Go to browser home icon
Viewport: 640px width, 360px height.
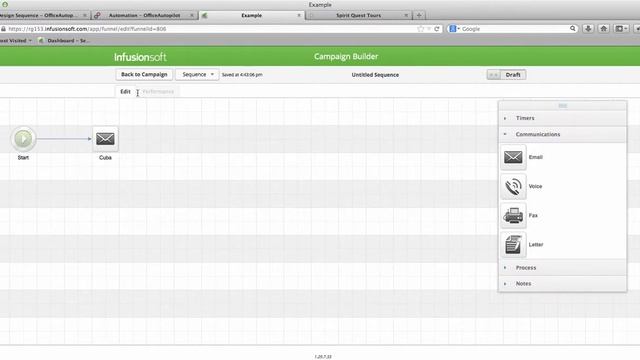[x=604, y=29]
